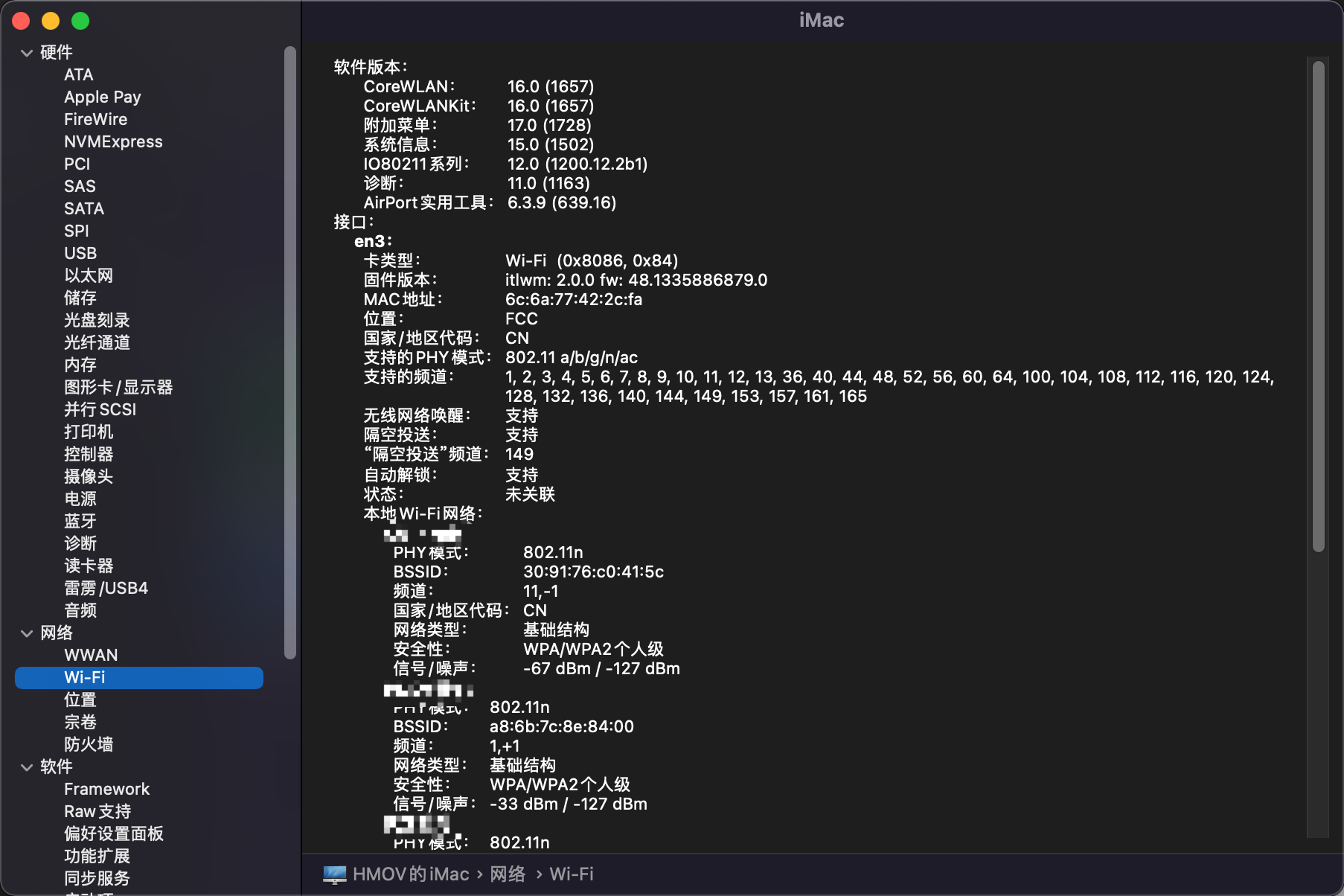
Task: Open Raw 支持 under 软件
Action: [x=97, y=811]
